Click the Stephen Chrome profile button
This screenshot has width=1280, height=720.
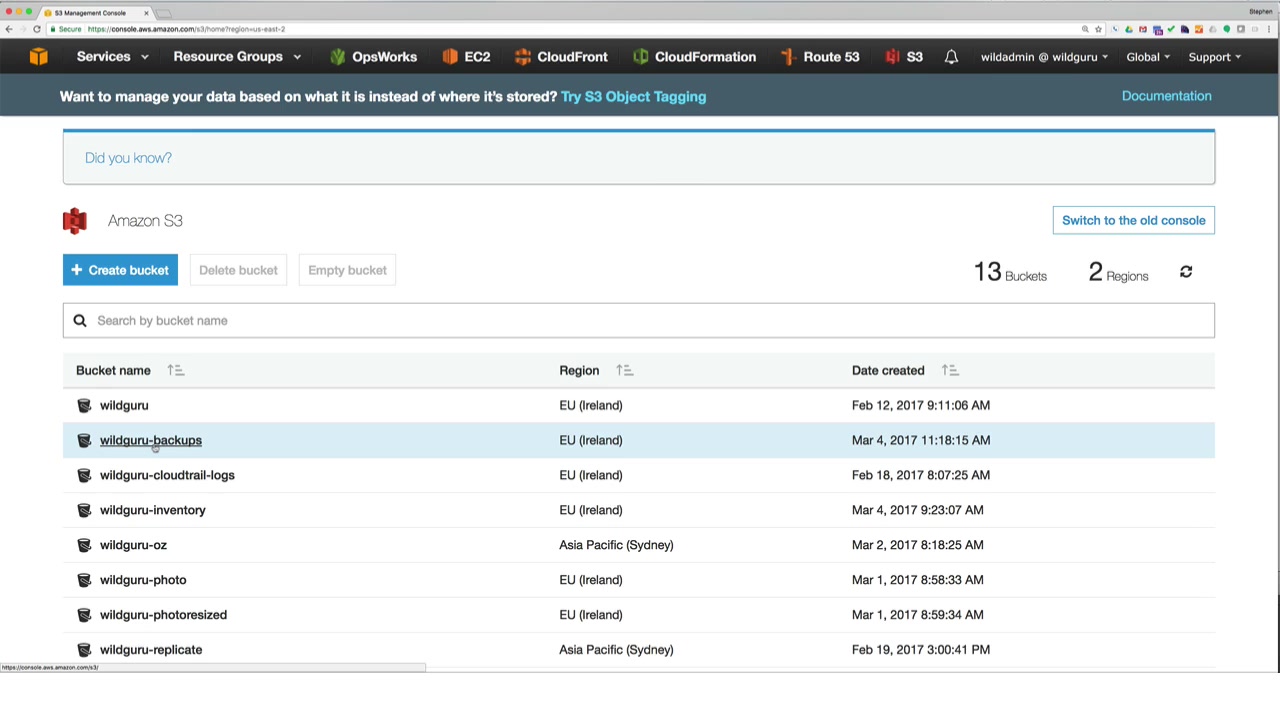(x=1260, y=12)
